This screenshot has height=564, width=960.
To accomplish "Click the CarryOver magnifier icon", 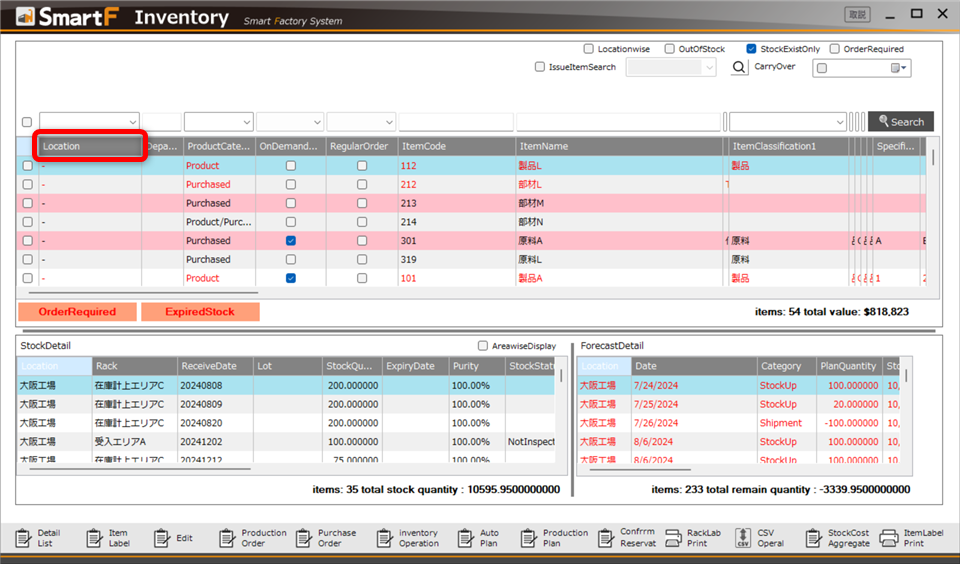I will pos(739,68).
